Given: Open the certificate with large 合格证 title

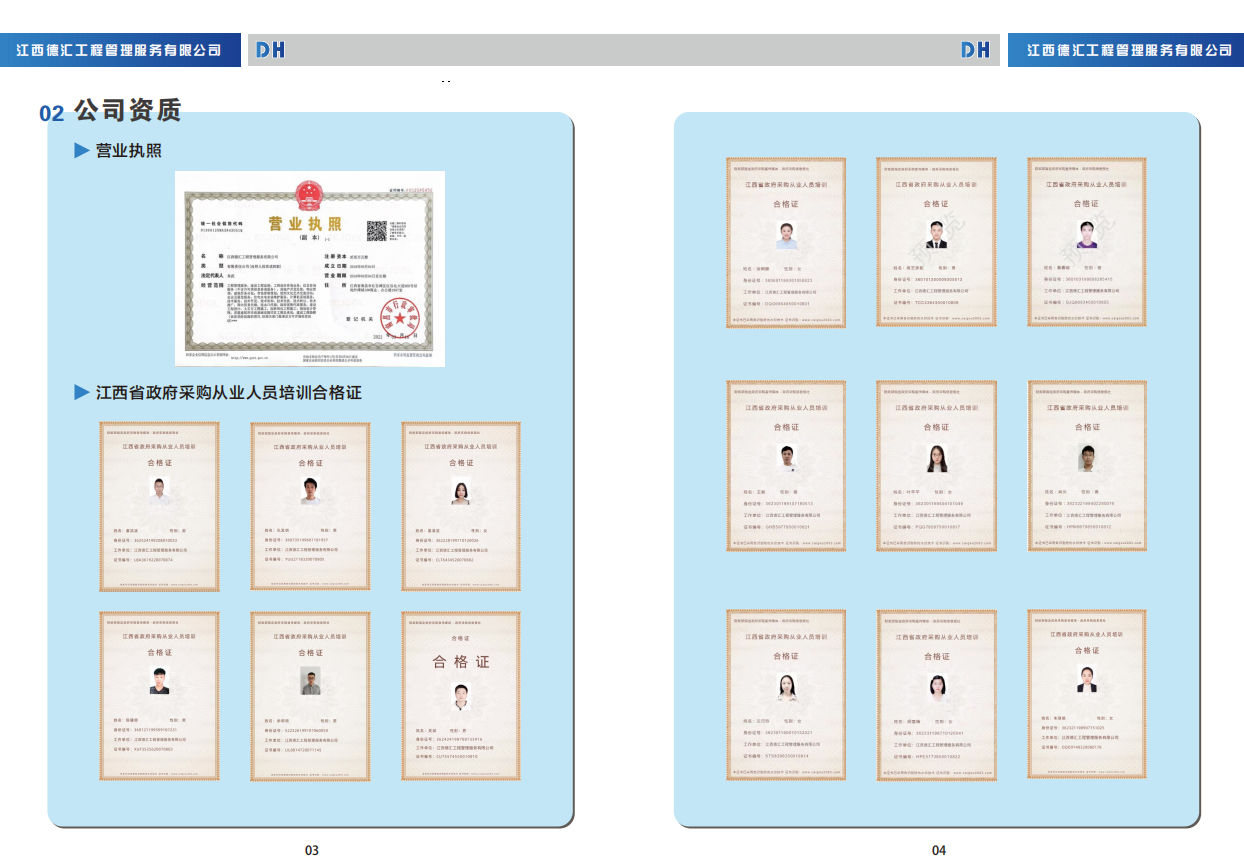Looking at the screenshot, I should pyautogui.click(x=461, y=696).
